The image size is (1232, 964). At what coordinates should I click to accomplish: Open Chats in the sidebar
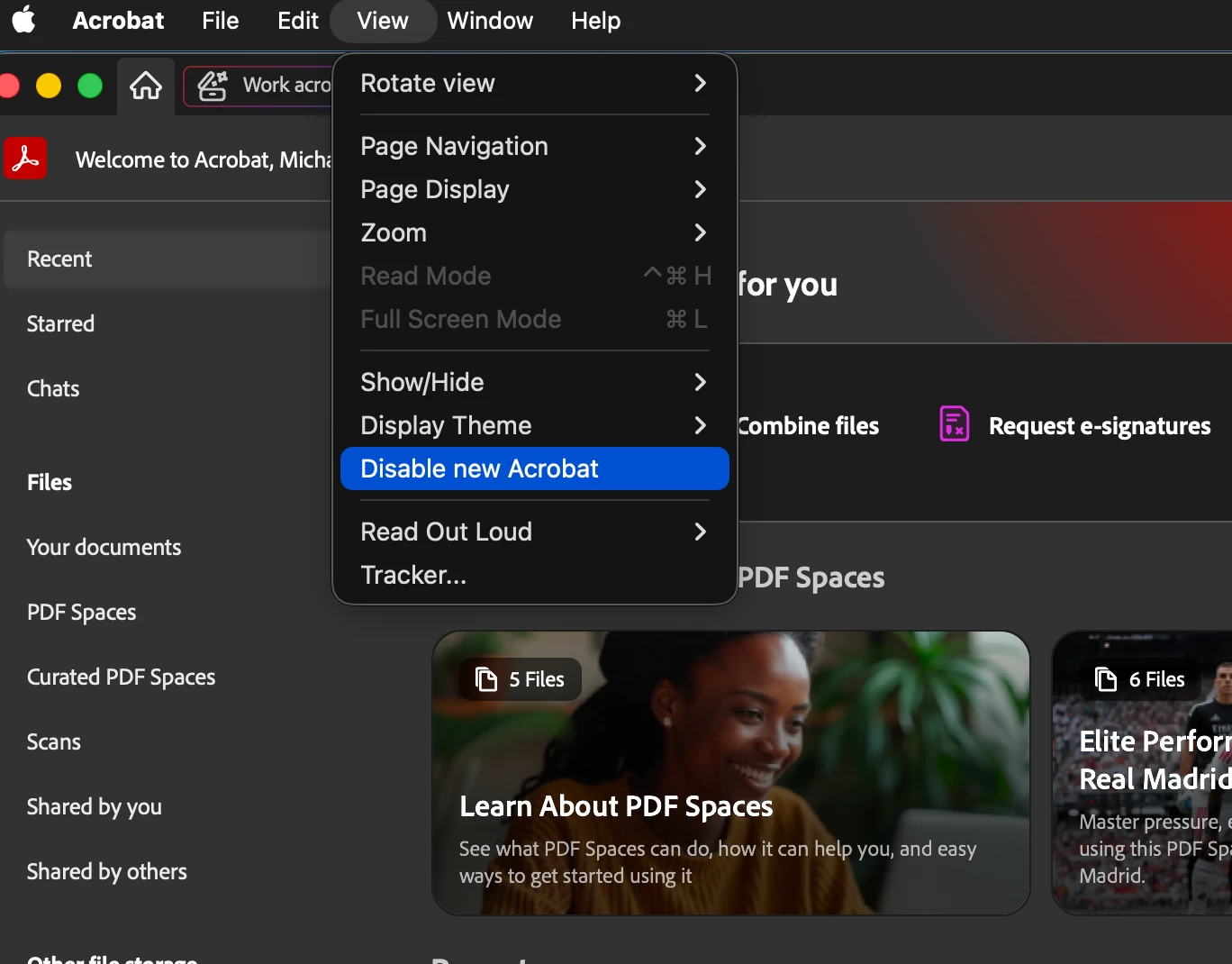(x=53, y=389)
